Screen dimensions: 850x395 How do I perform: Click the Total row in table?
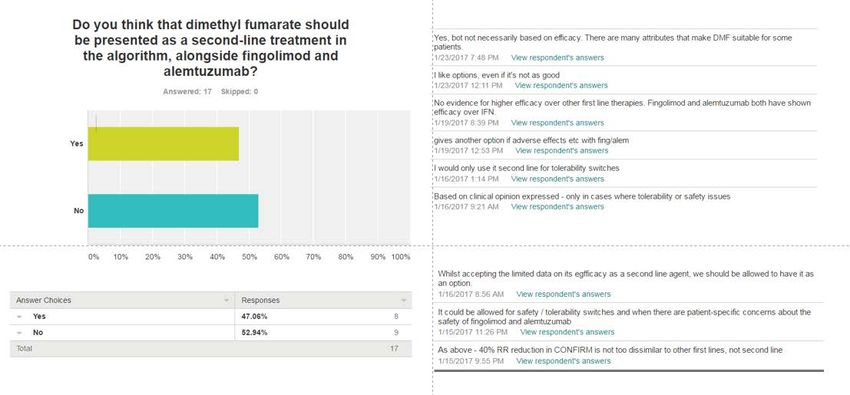click(x=210, y=349)
